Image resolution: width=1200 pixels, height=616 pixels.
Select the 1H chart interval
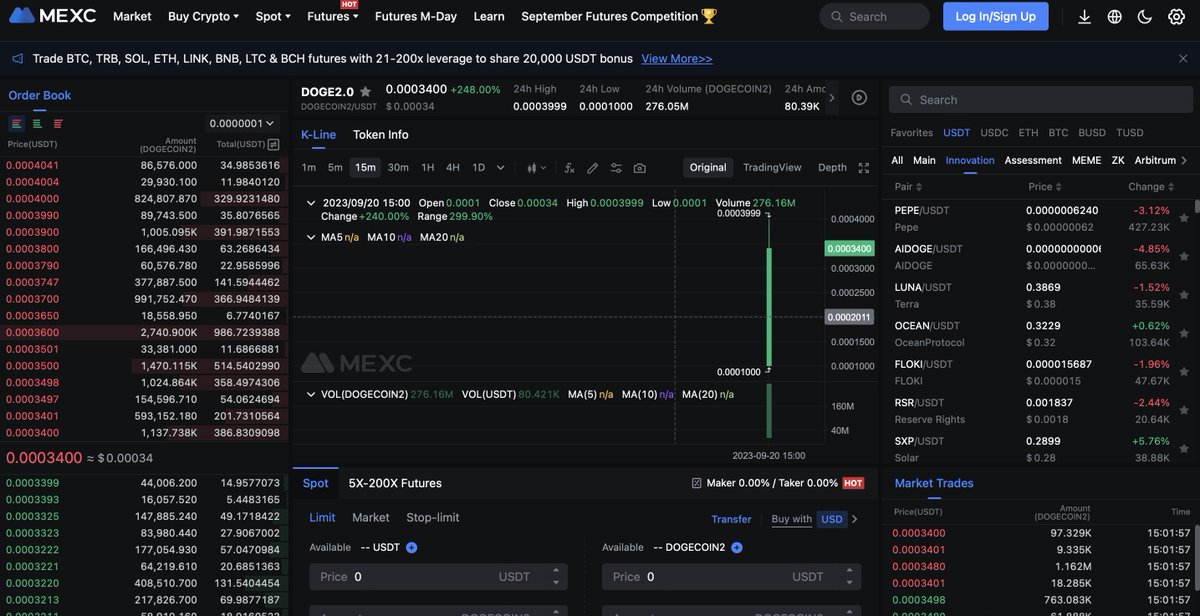pyautogui.click(x=427, y=168)
